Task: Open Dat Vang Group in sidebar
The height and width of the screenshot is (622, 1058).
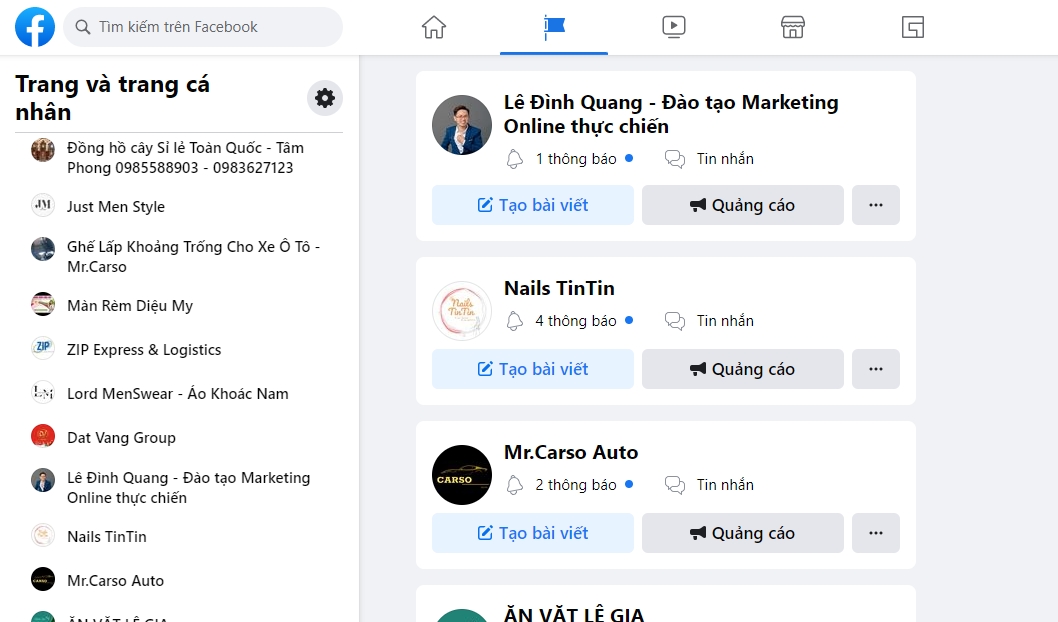Action: [121, 437]
